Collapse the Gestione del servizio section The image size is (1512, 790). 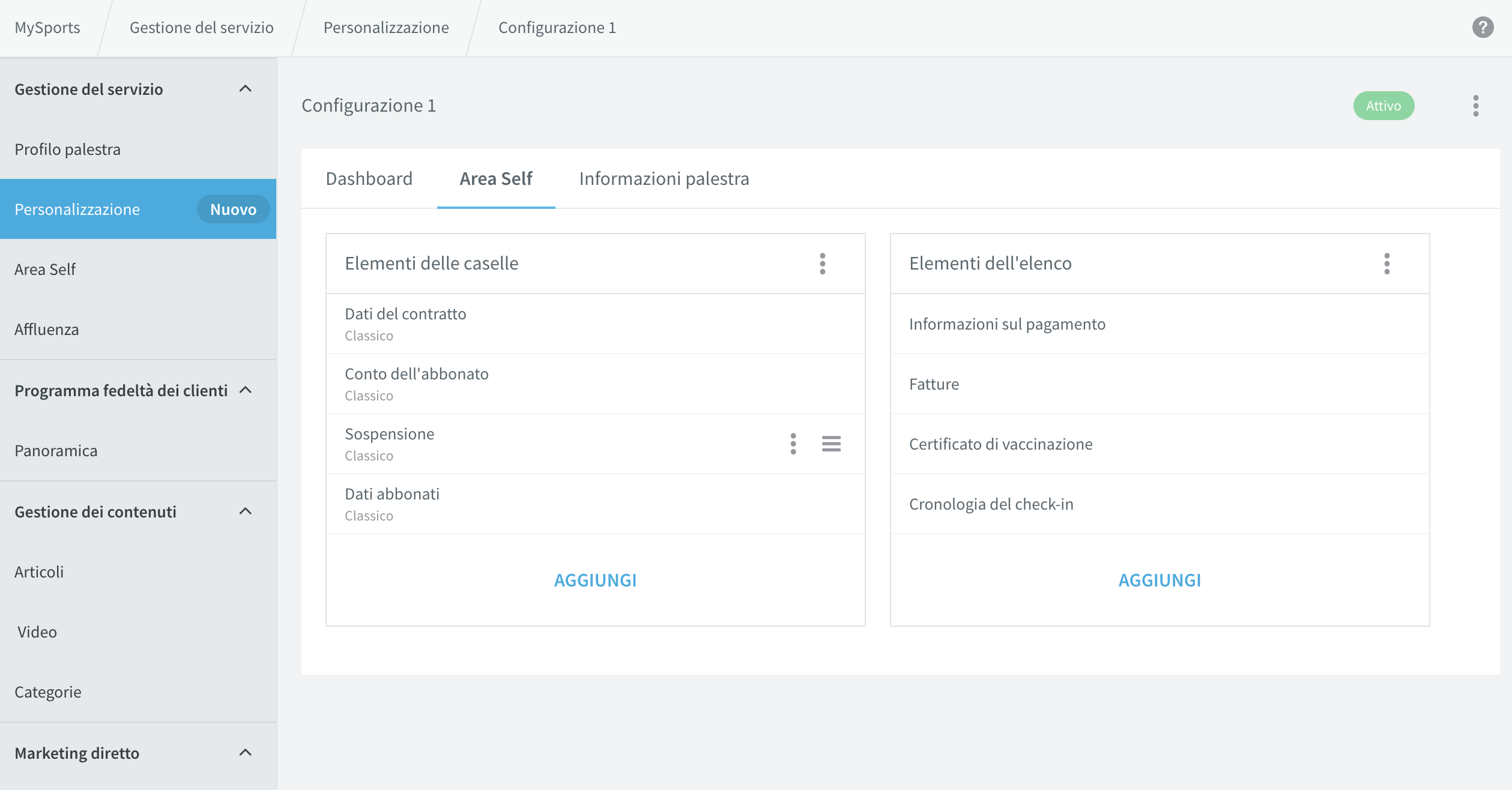tap(245, 89)
